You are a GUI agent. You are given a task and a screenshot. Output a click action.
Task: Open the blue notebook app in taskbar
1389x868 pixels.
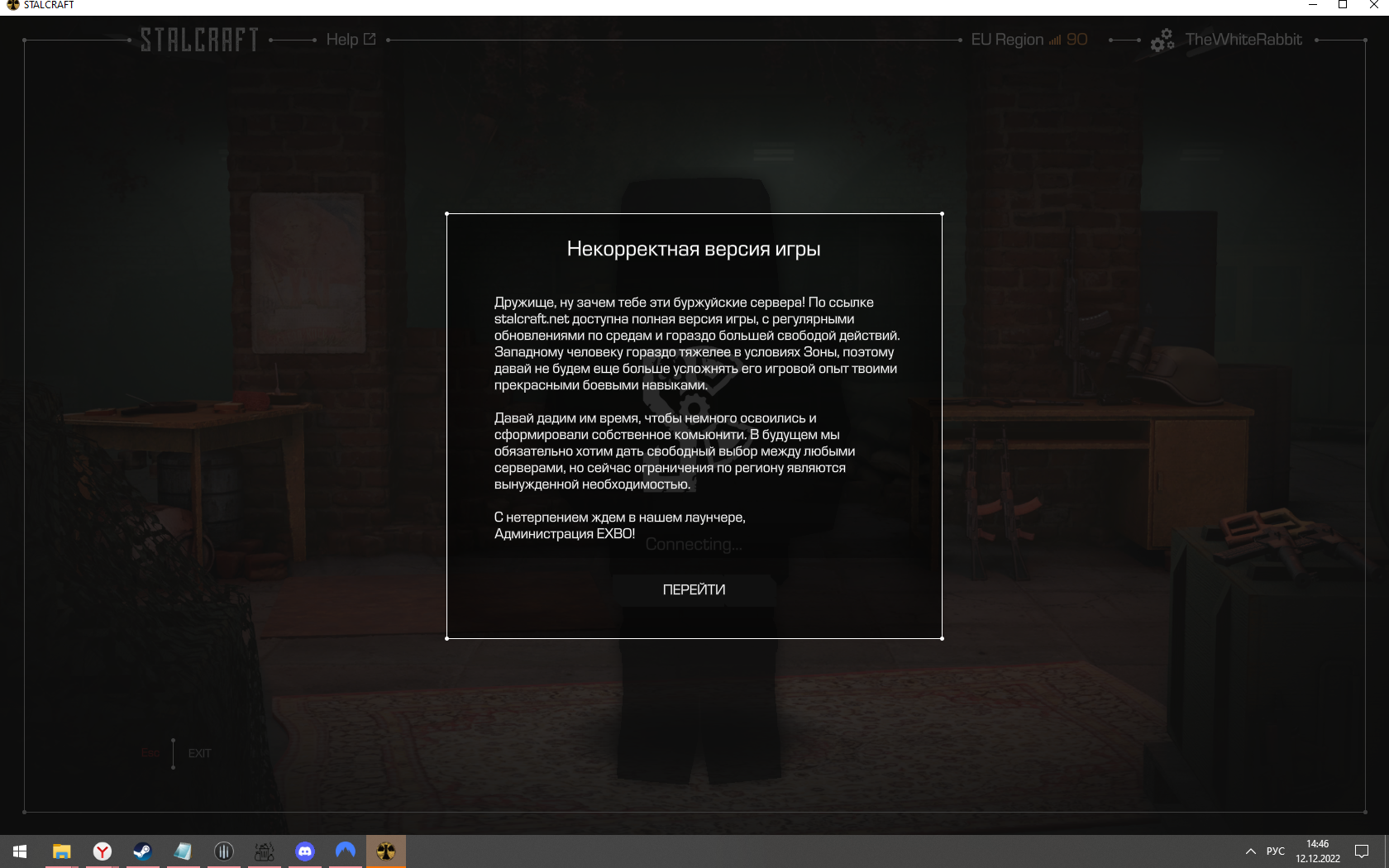click(183, 851)
